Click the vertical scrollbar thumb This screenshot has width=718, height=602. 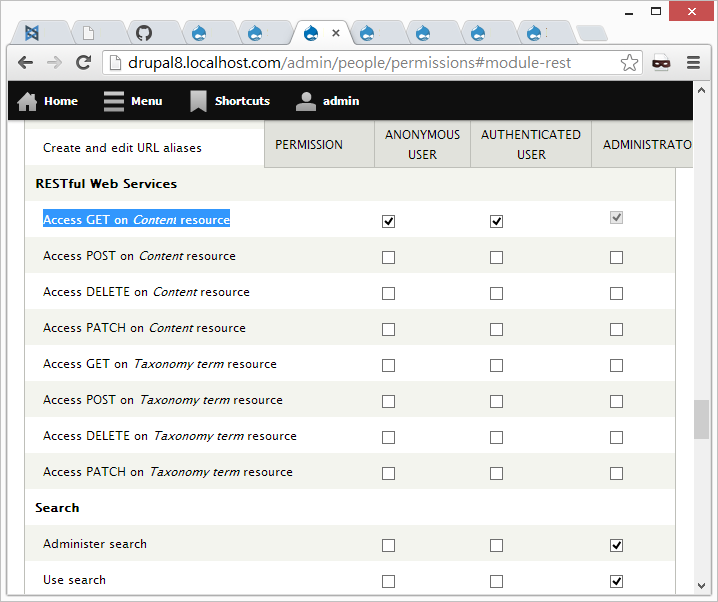[701, 419]
